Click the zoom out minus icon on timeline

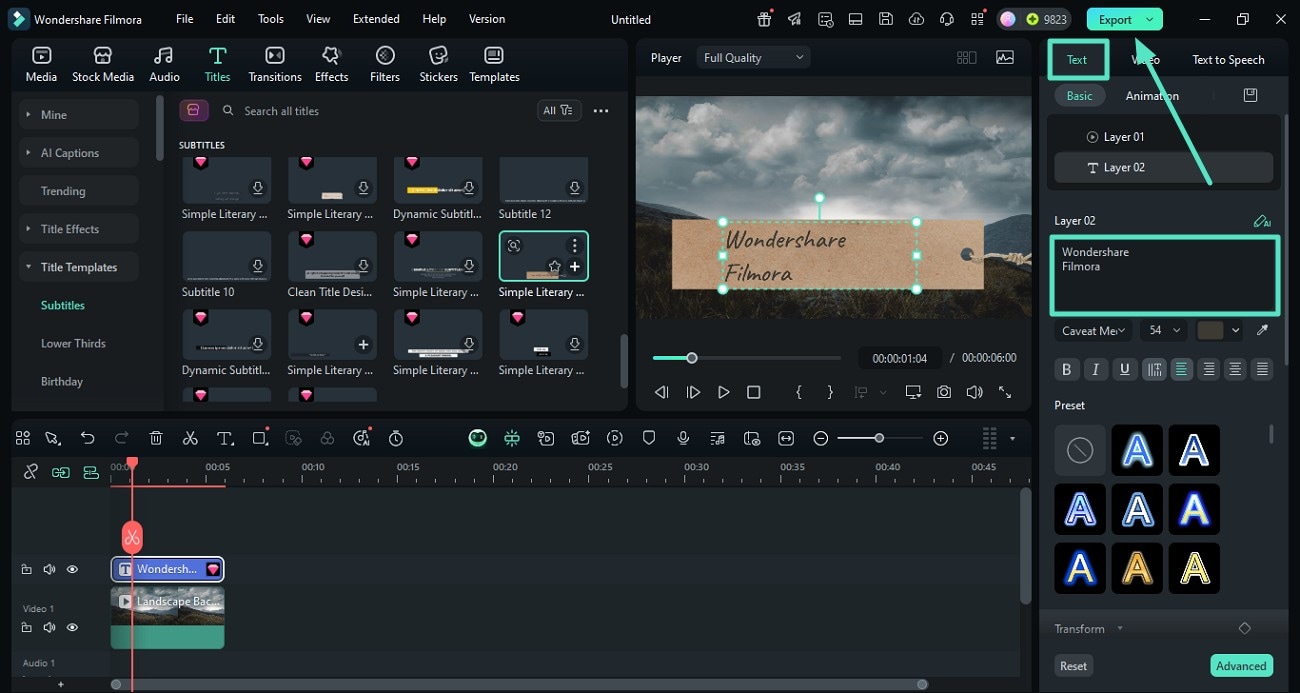tap(821, 438)
